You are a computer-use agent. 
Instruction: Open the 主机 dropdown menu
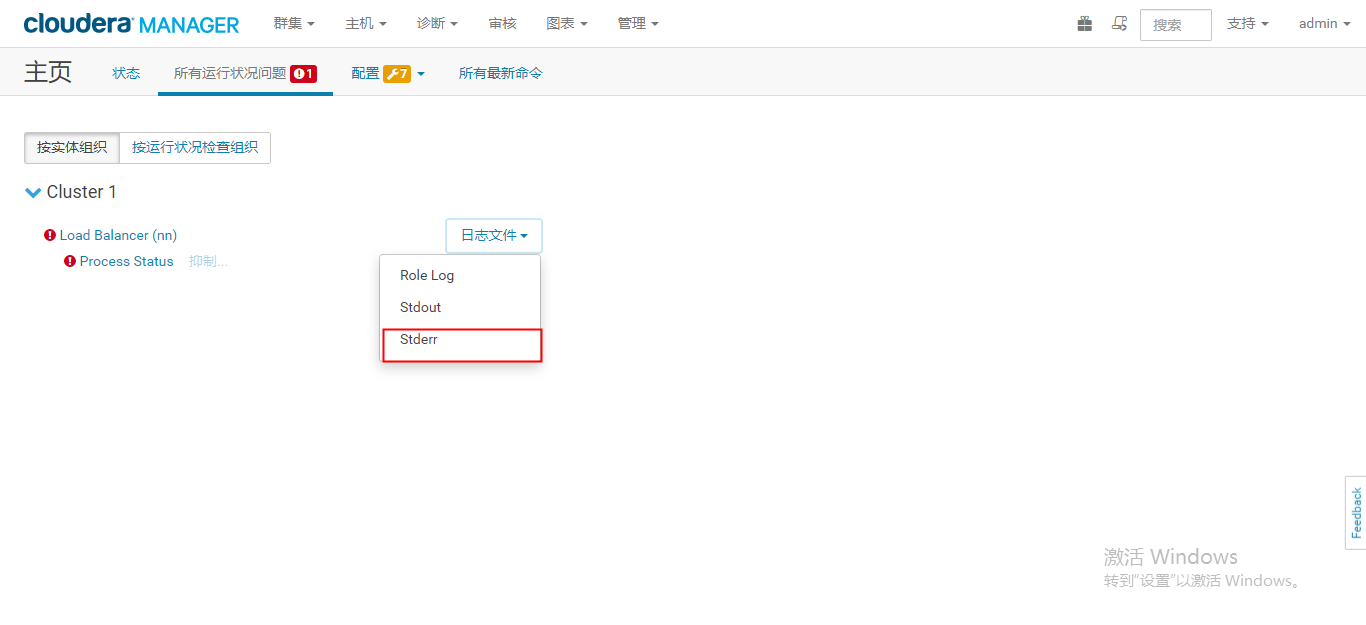pyautogui.click(x=366, y=23)
